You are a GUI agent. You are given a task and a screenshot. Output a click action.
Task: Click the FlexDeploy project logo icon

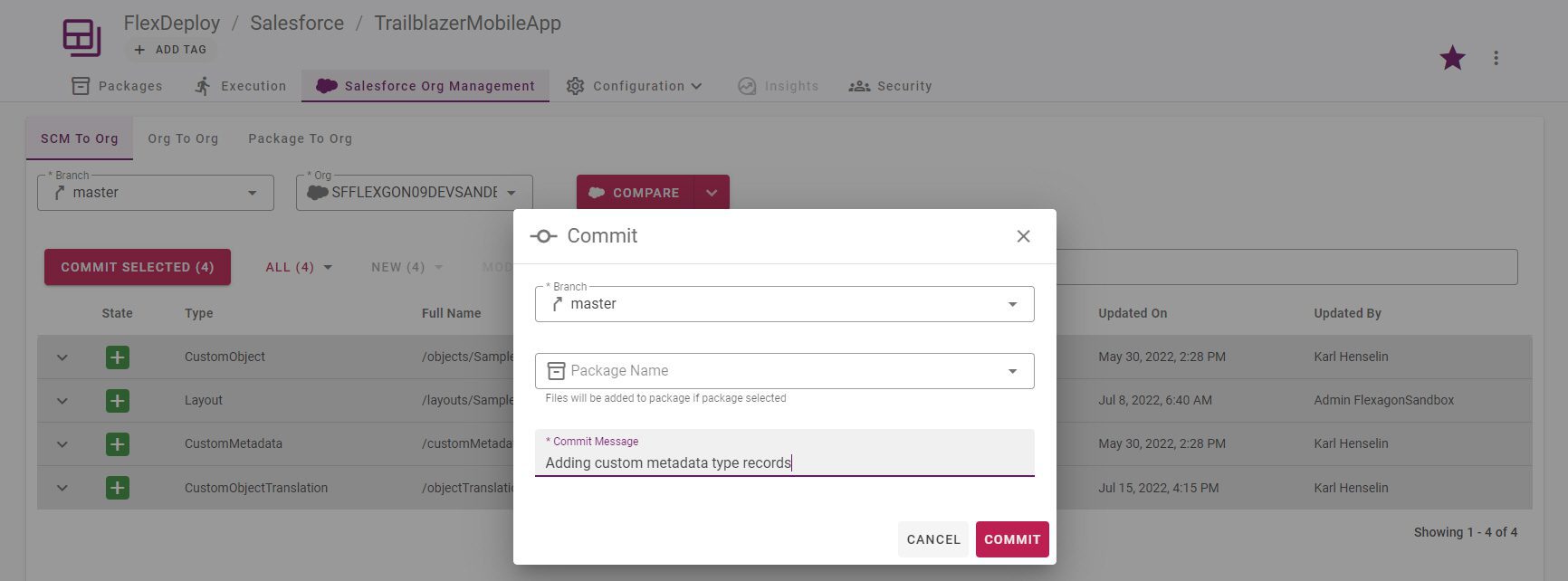(81, 38)
